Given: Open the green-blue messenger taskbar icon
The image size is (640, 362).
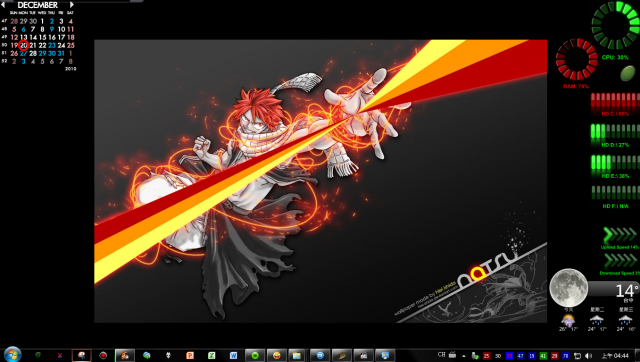Looking at the screenshot, I should [147, 355].
